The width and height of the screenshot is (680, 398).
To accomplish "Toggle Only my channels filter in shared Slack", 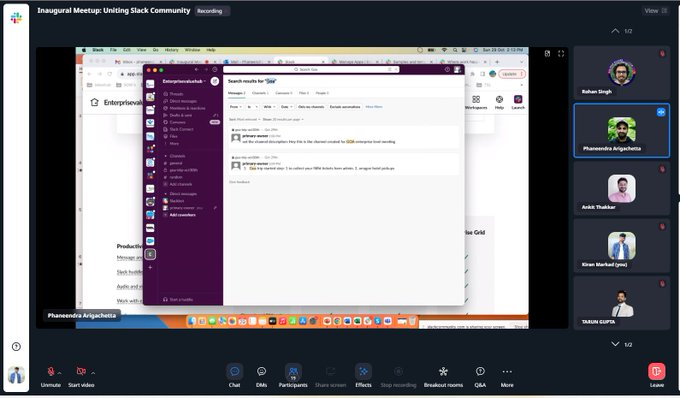I will pos(311,107).
